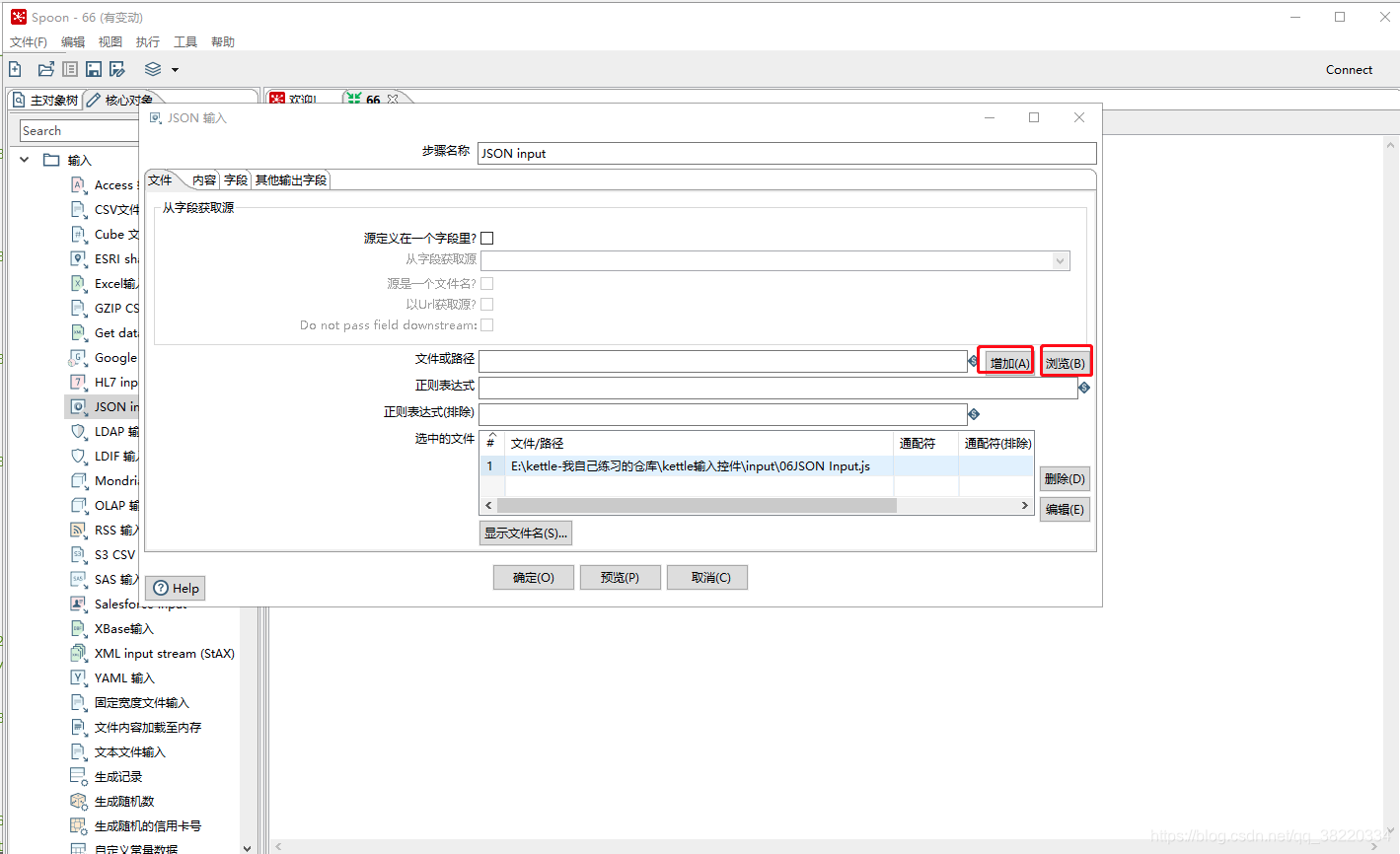Screen dimensions: 1400x854
Task: Click the OLAP 输入 step icon
Action: point(78,505)
